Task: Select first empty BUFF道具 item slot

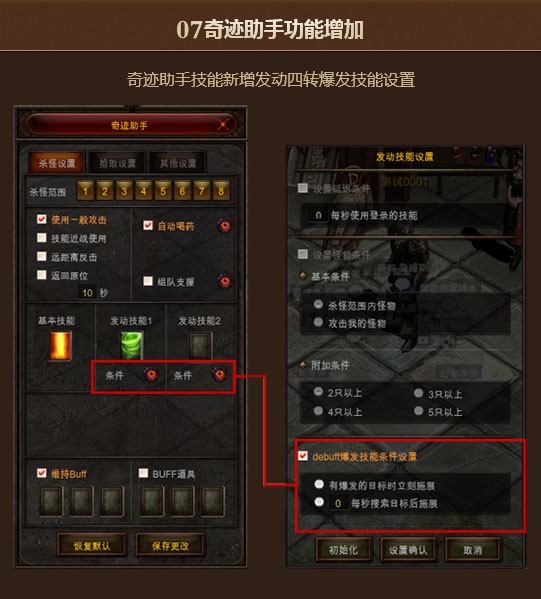Action: point(152,500)
